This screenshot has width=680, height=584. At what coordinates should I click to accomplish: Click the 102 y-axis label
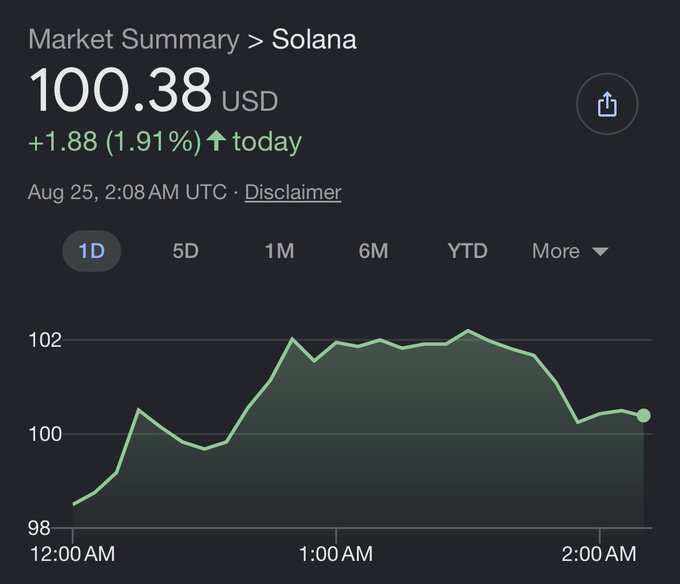point(45,340)
